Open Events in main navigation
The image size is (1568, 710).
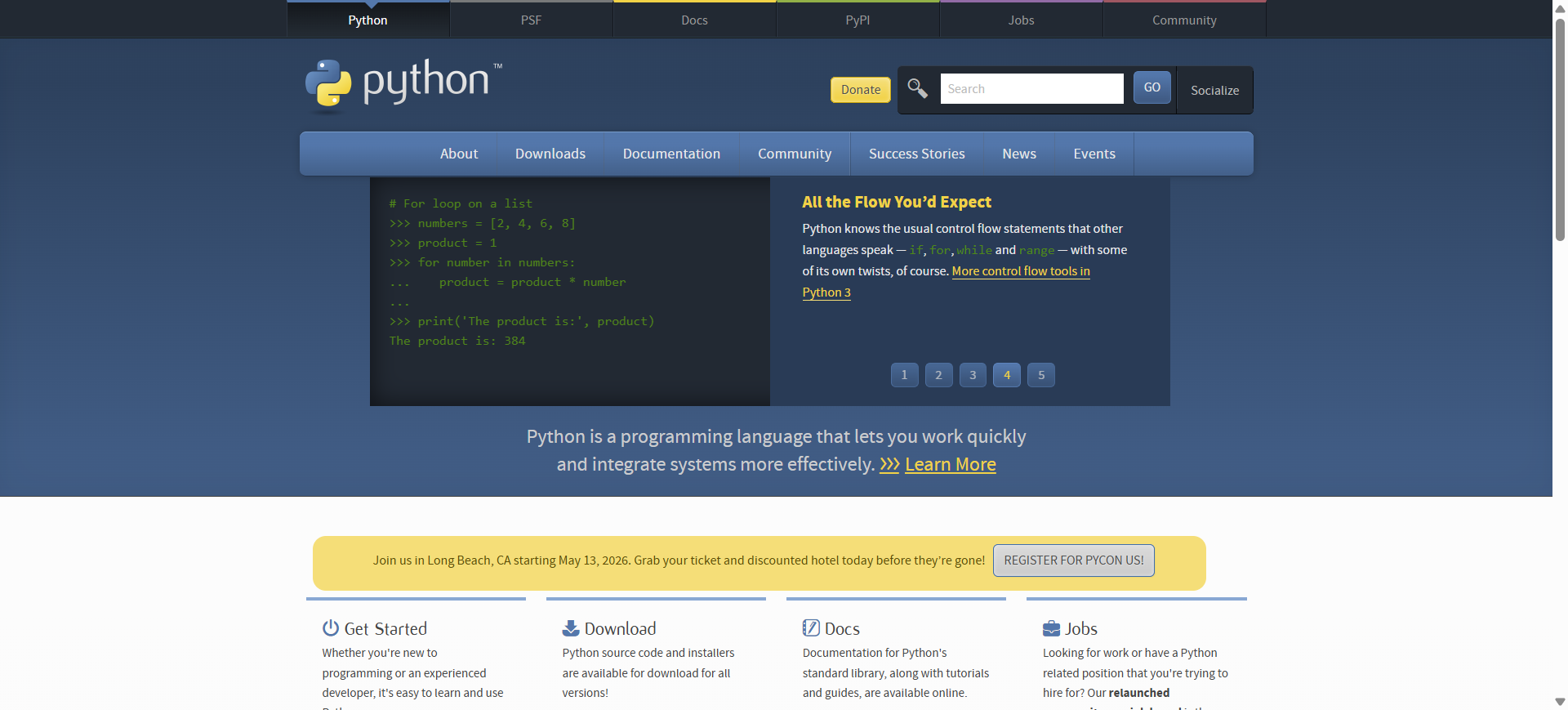coord(1094,154)
